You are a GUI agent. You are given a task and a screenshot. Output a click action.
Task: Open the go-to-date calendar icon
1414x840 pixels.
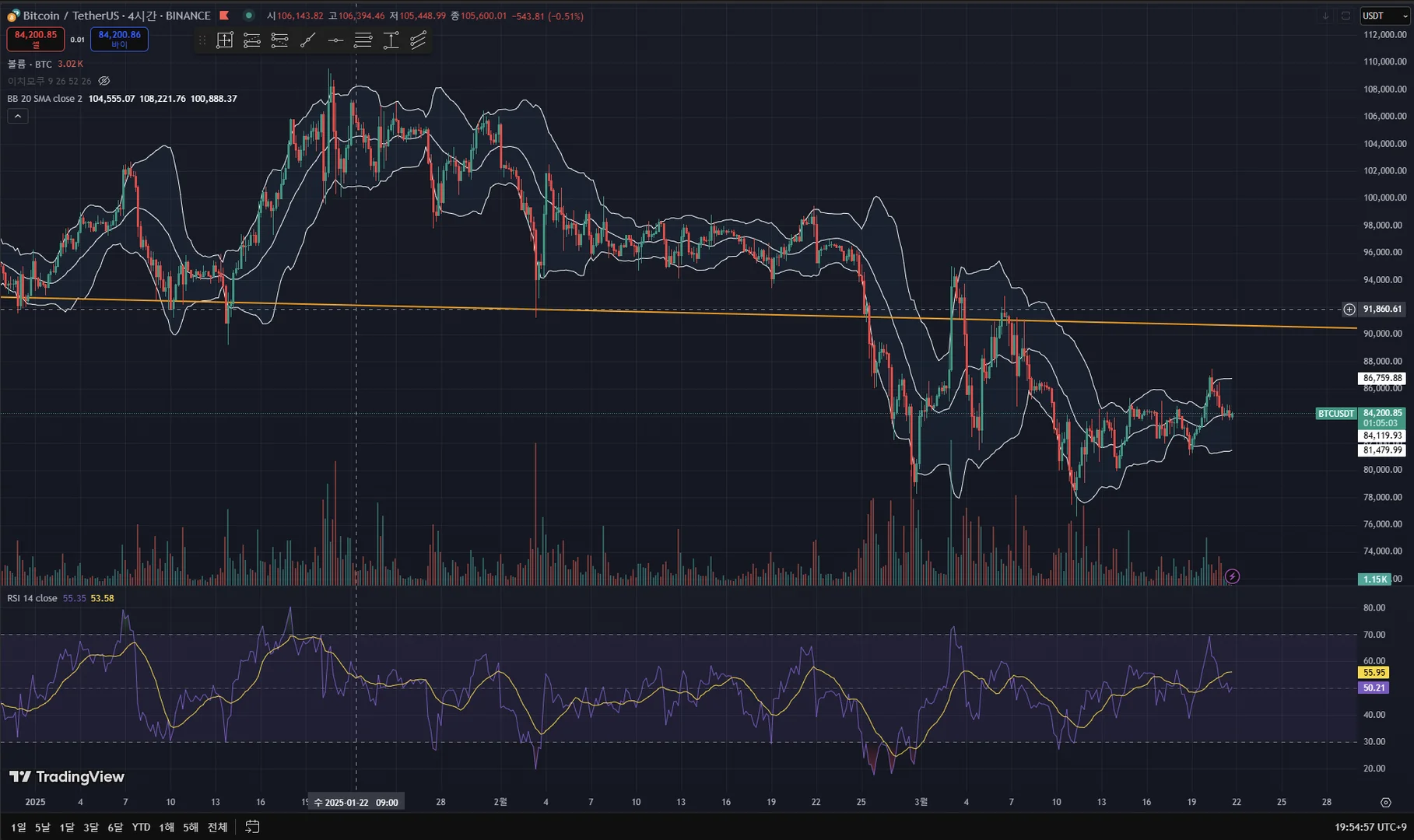tap(252, 827)
